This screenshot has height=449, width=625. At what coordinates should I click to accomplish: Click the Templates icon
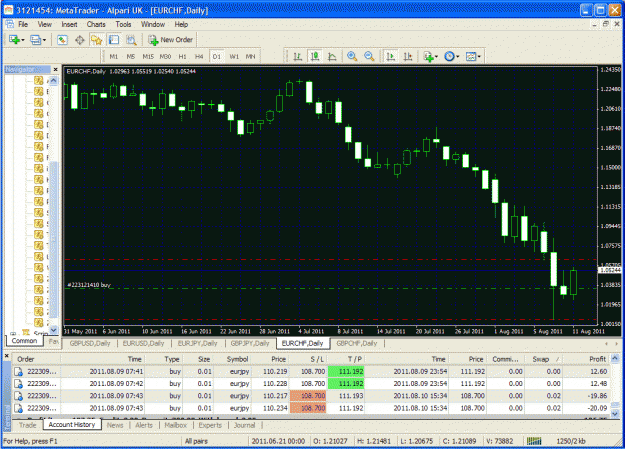471,57
